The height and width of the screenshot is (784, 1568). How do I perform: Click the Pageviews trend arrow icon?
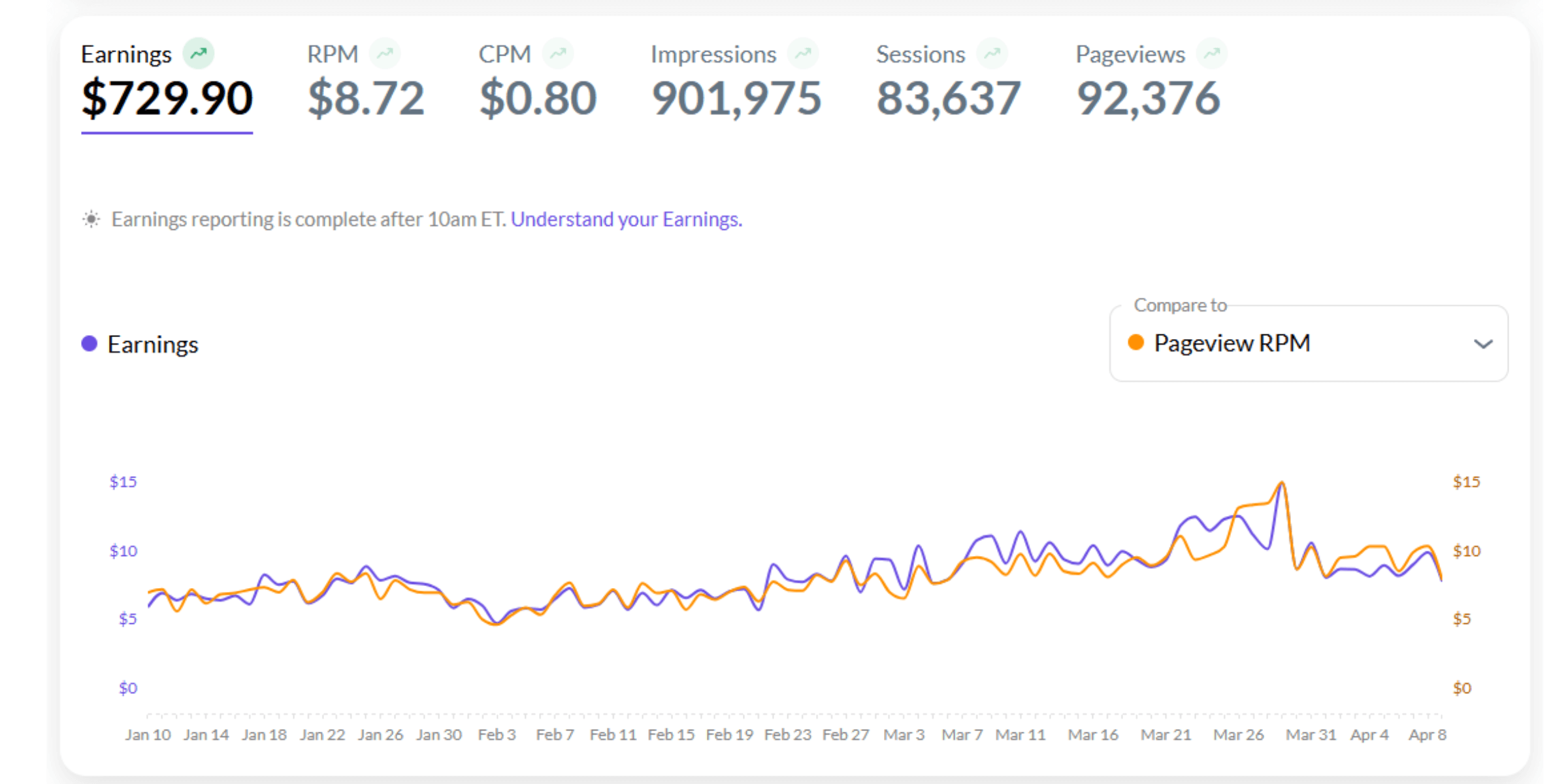click(1212, 53)
